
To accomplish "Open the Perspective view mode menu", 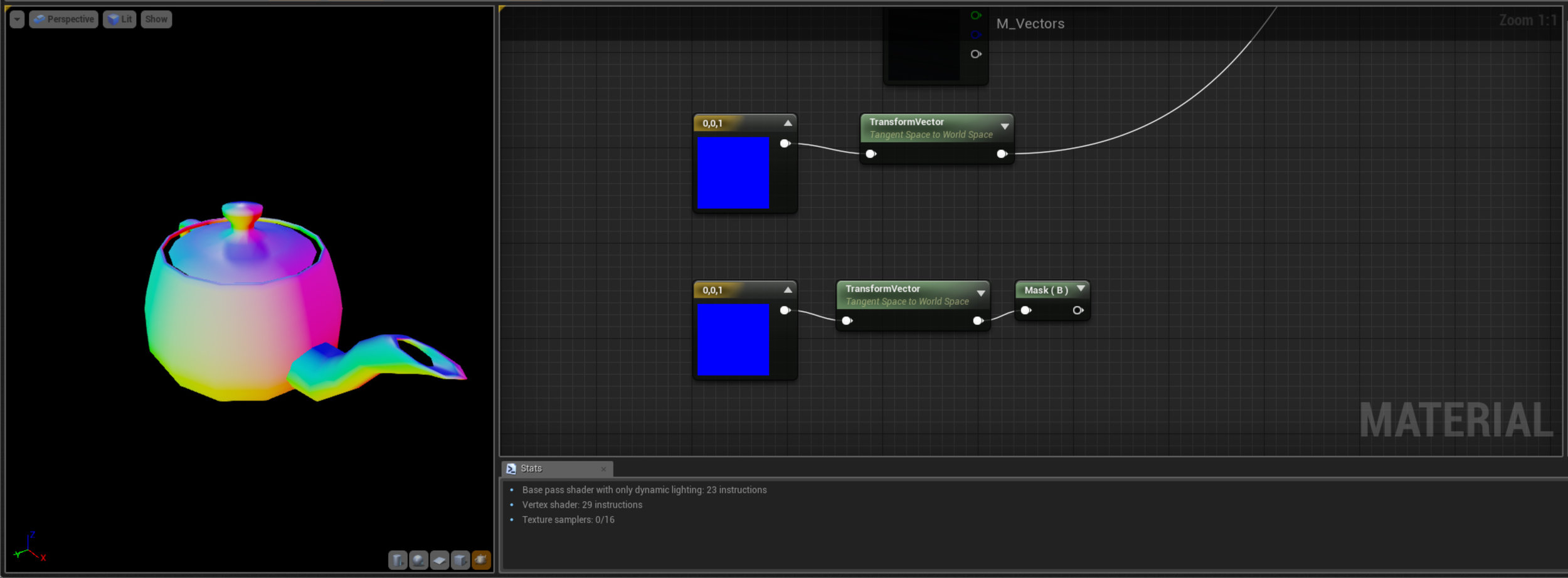I will click(x=63, y=19).
